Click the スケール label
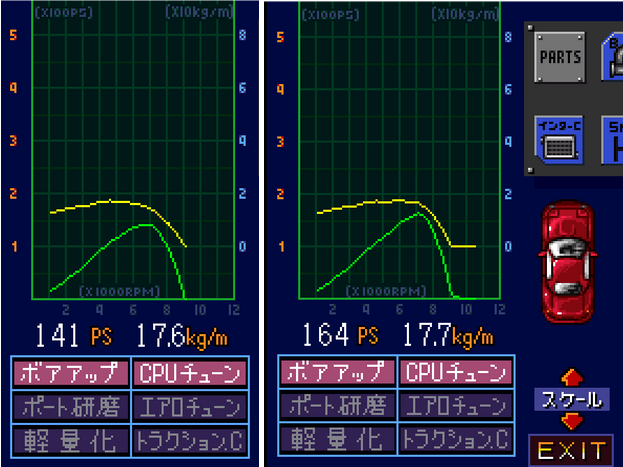The width and height of the screenshot is (623, 467). (x=568, y=400)
